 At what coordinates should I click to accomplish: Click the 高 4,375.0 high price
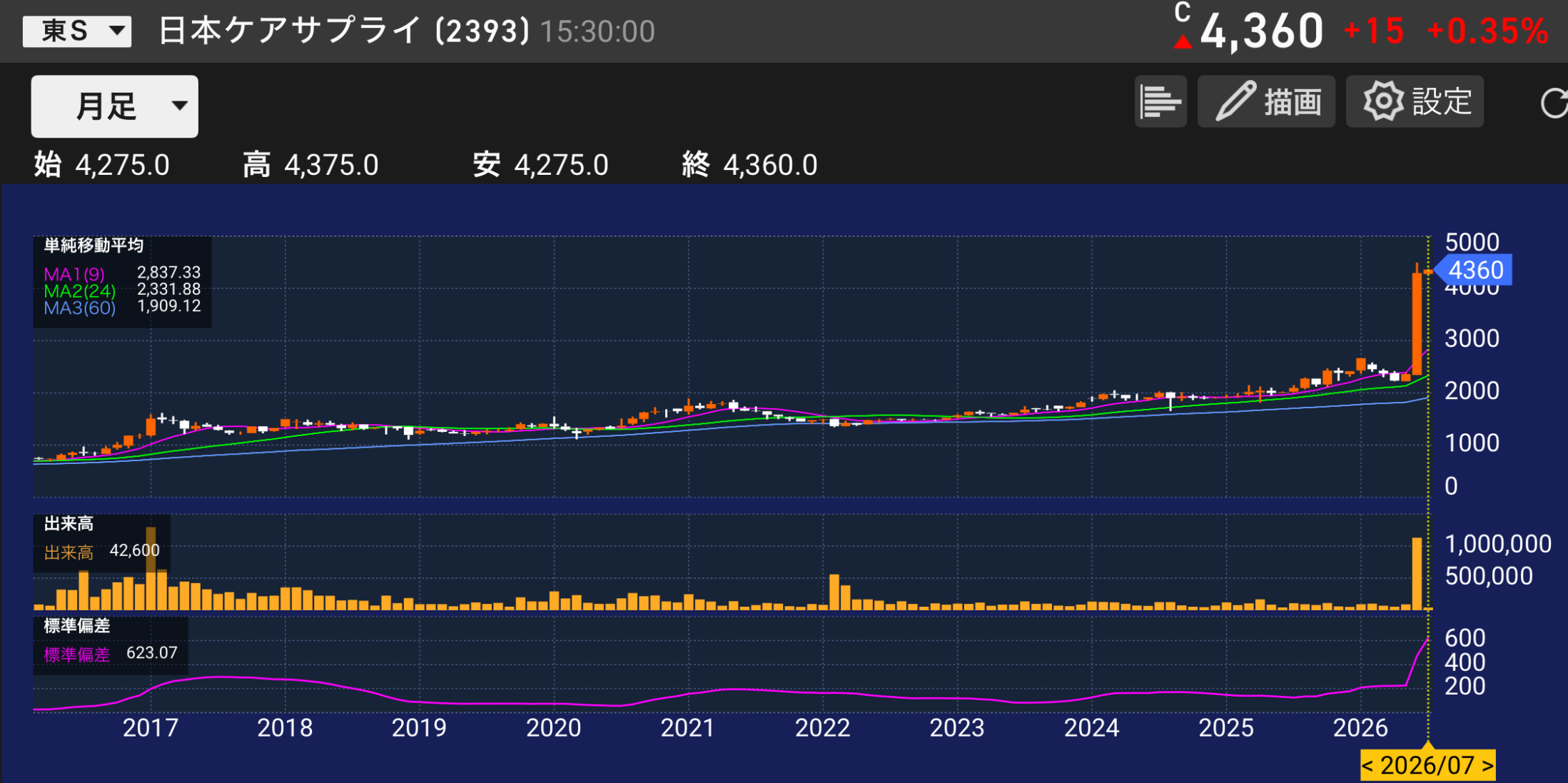(310, 165)
